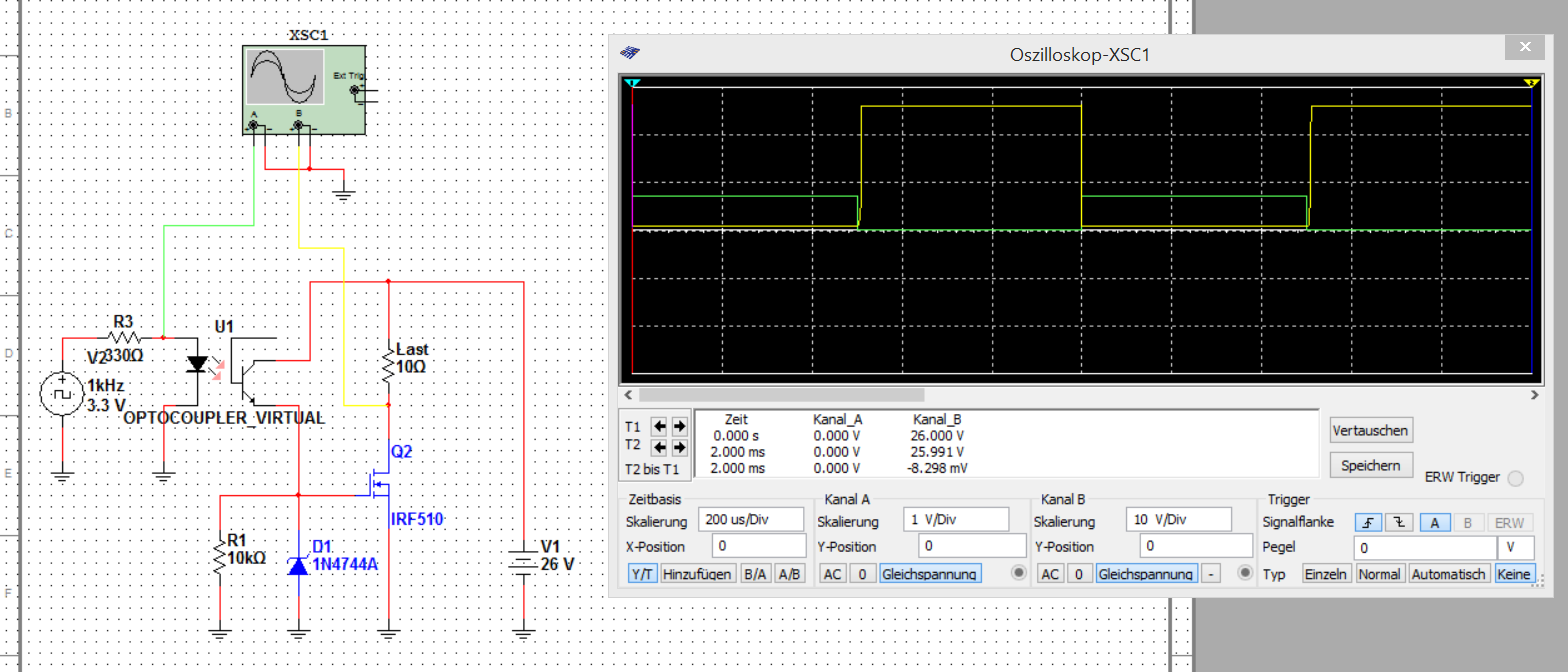
Task: Set trigger type to Einzeln
Action: coord(1327,574)
